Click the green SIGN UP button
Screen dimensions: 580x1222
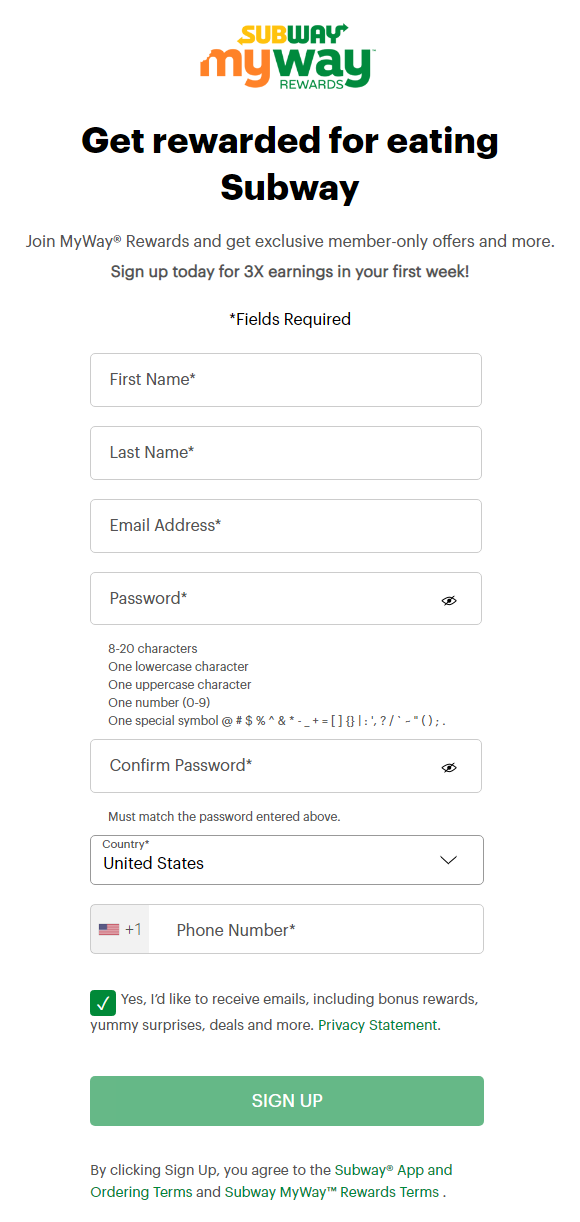pos(287,1101)
